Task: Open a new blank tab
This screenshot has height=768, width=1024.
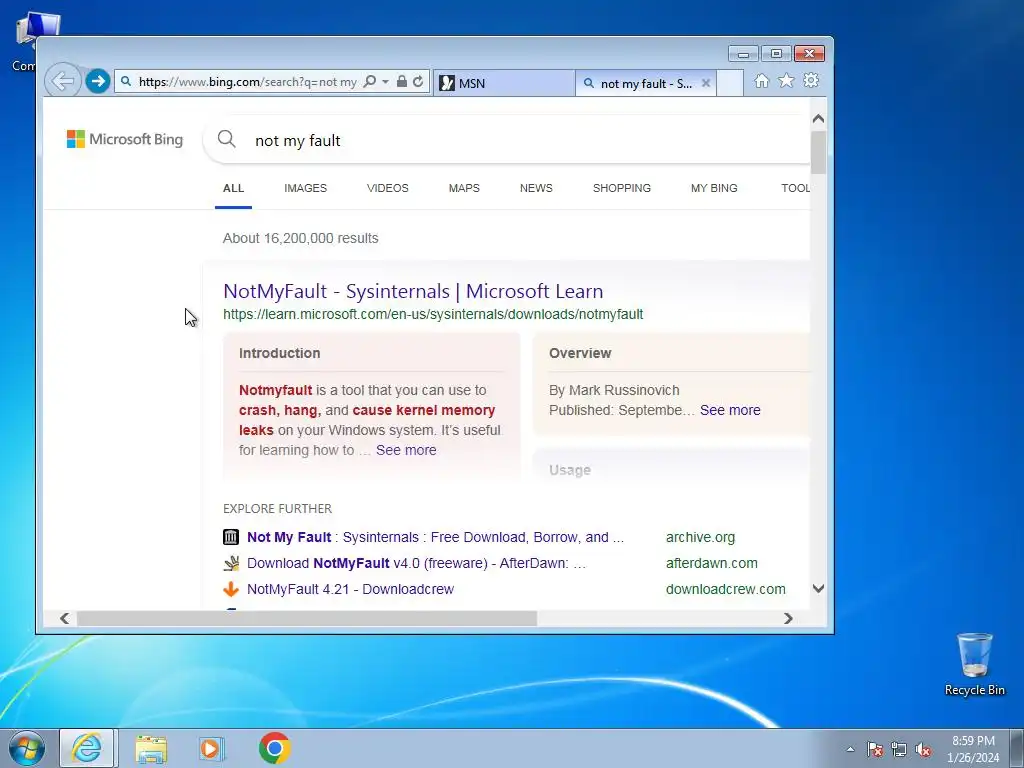Action: [730, 83]
